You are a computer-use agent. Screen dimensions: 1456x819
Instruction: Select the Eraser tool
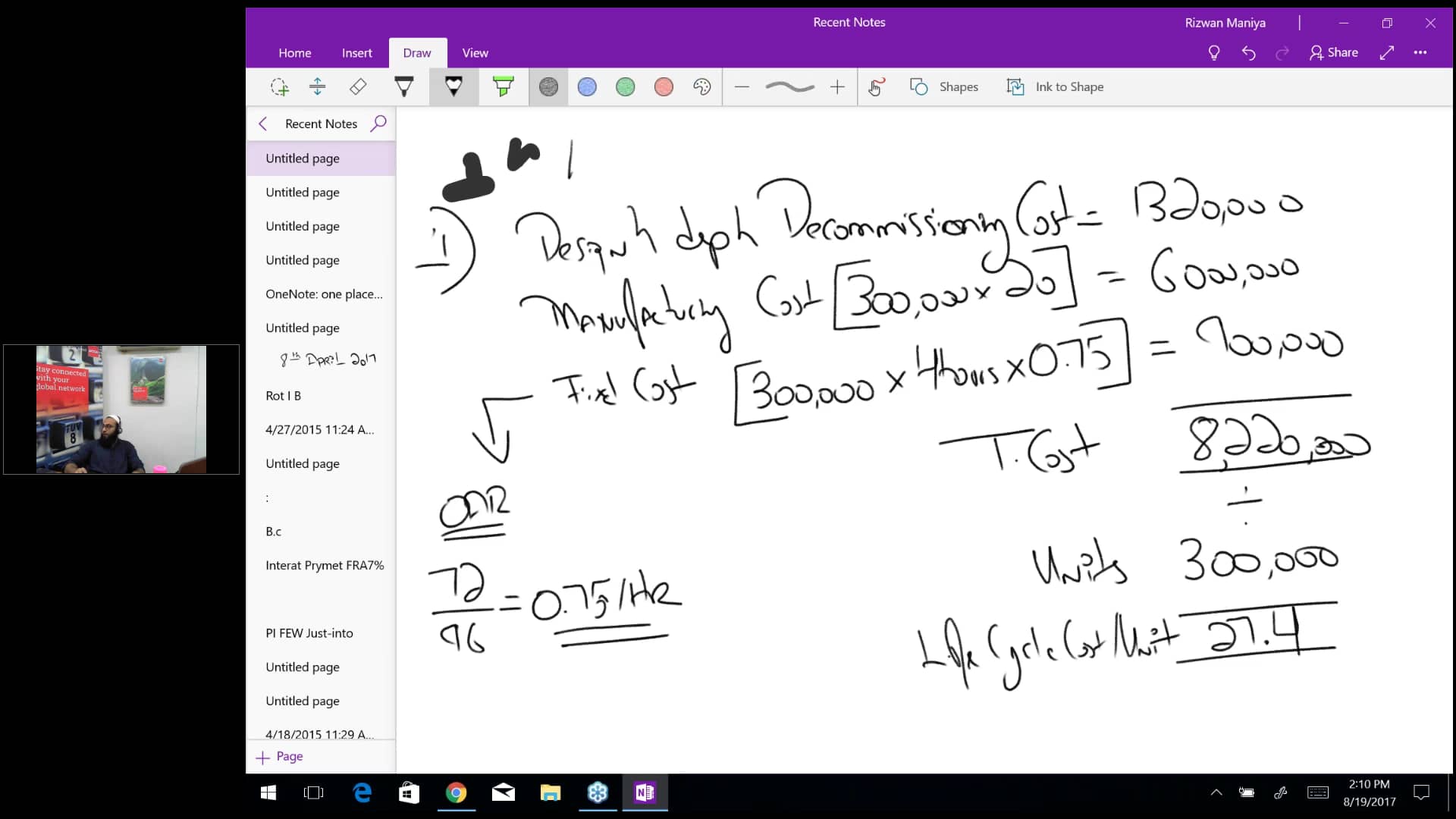point(358,86)
